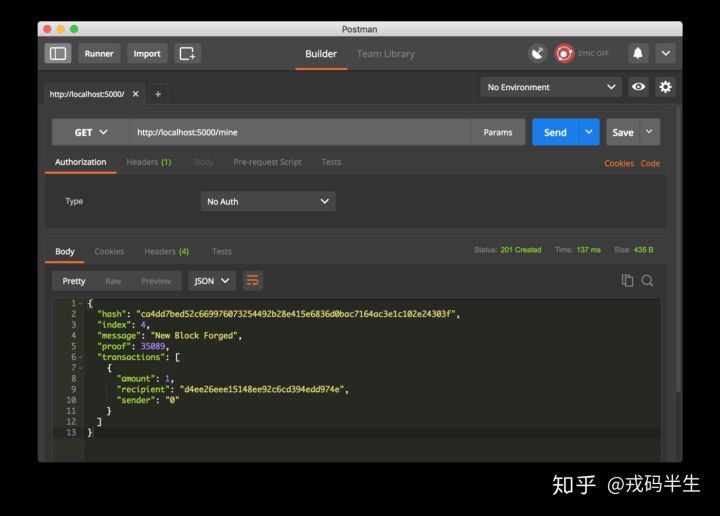Open the response Headers (4) tab
Screen dimensions: 720x516
[166, 251]
